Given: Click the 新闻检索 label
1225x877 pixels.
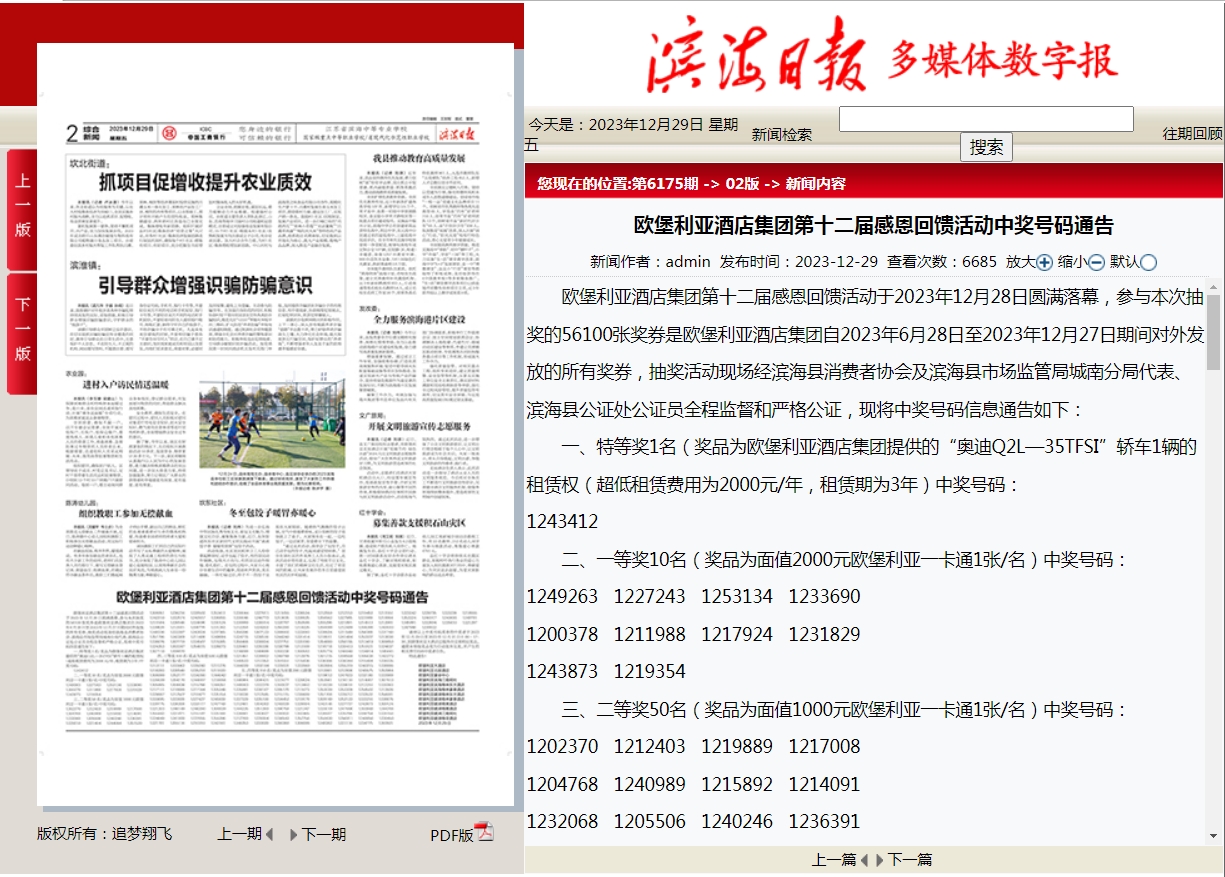Looking at the screenshot, I should [x=782, y=134].
